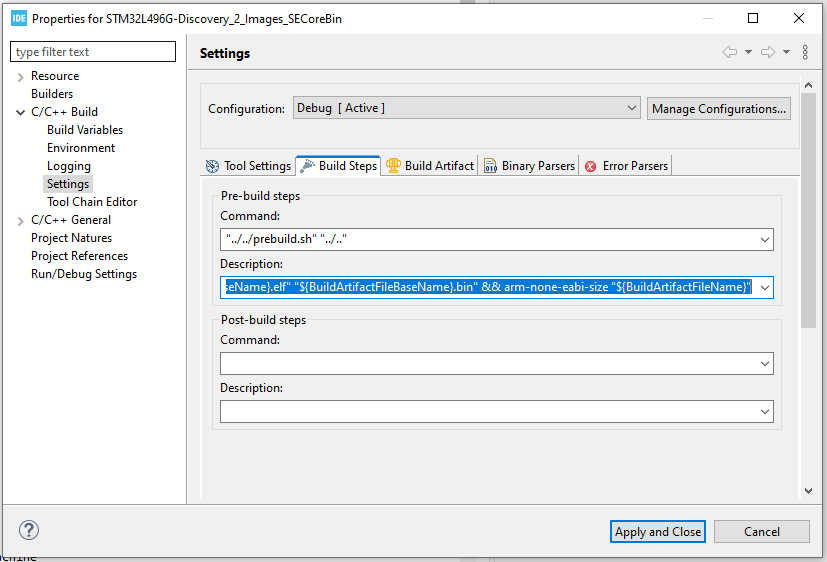The image size is (827, 562).
Task: Select Tool Chain Editor in tree
Action: (x=92, y=202)
